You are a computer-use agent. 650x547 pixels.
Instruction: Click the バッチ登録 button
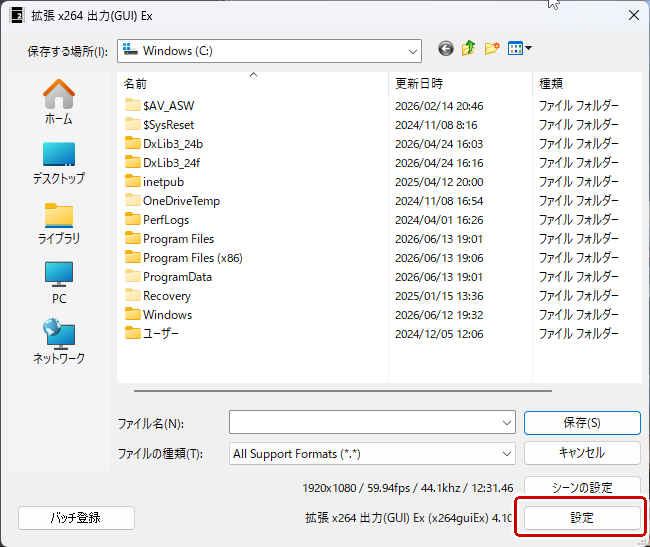click(x=76, y=518)
